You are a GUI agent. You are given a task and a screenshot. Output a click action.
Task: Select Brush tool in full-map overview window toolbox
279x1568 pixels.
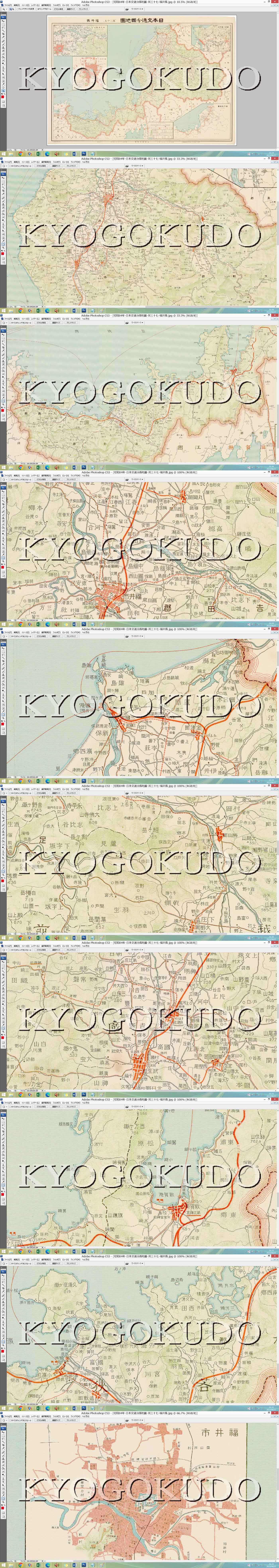[x=3, y=44]
